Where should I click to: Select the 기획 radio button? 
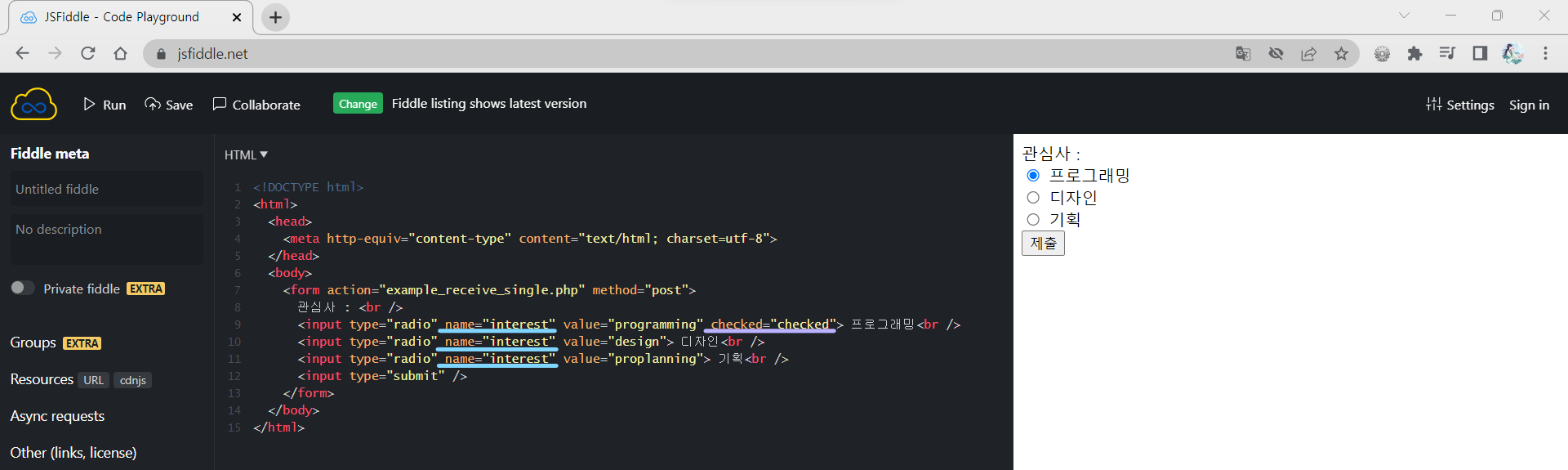click(x=1033, y=220)
